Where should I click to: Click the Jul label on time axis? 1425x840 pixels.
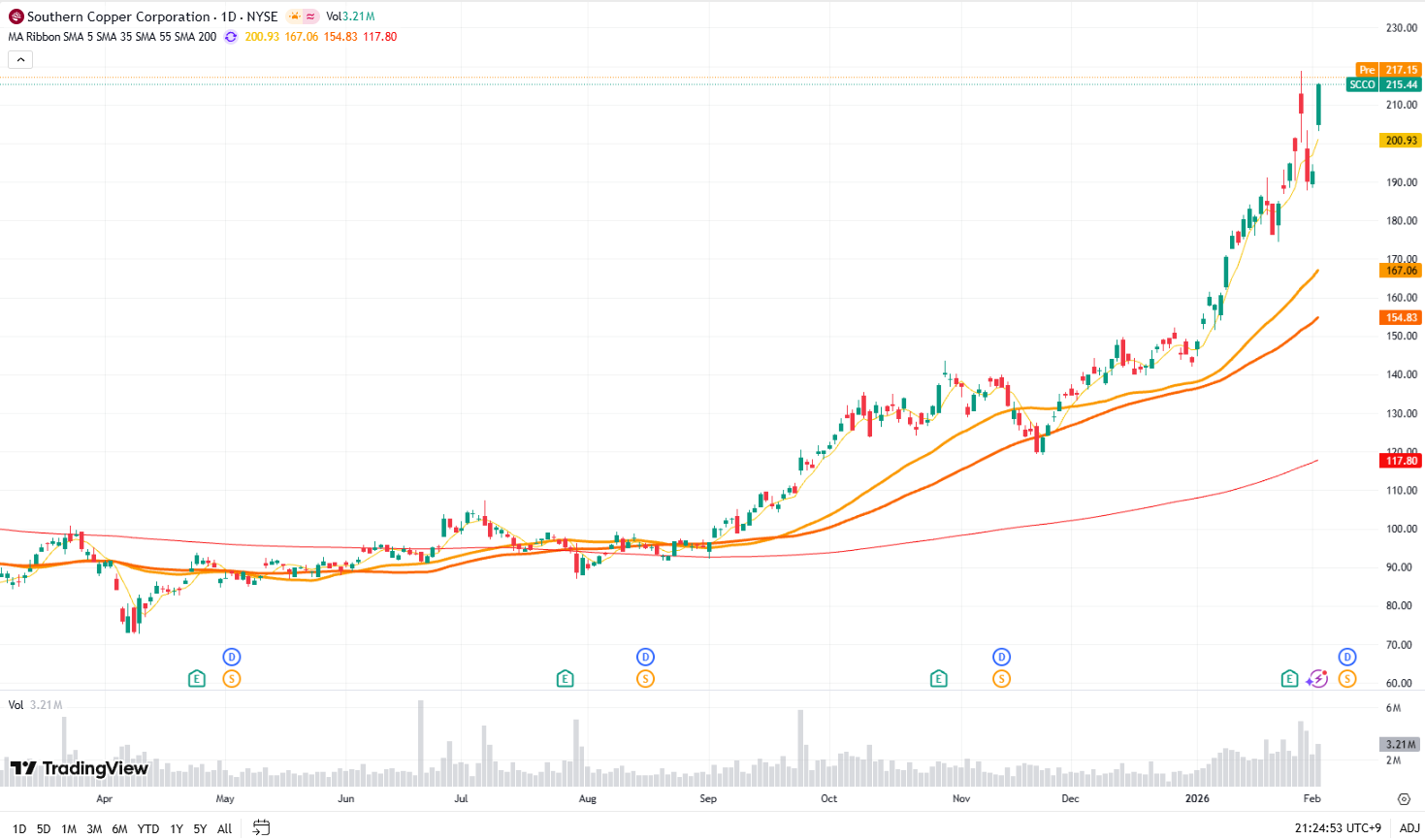pyautogui.click(x=461, y=799)
